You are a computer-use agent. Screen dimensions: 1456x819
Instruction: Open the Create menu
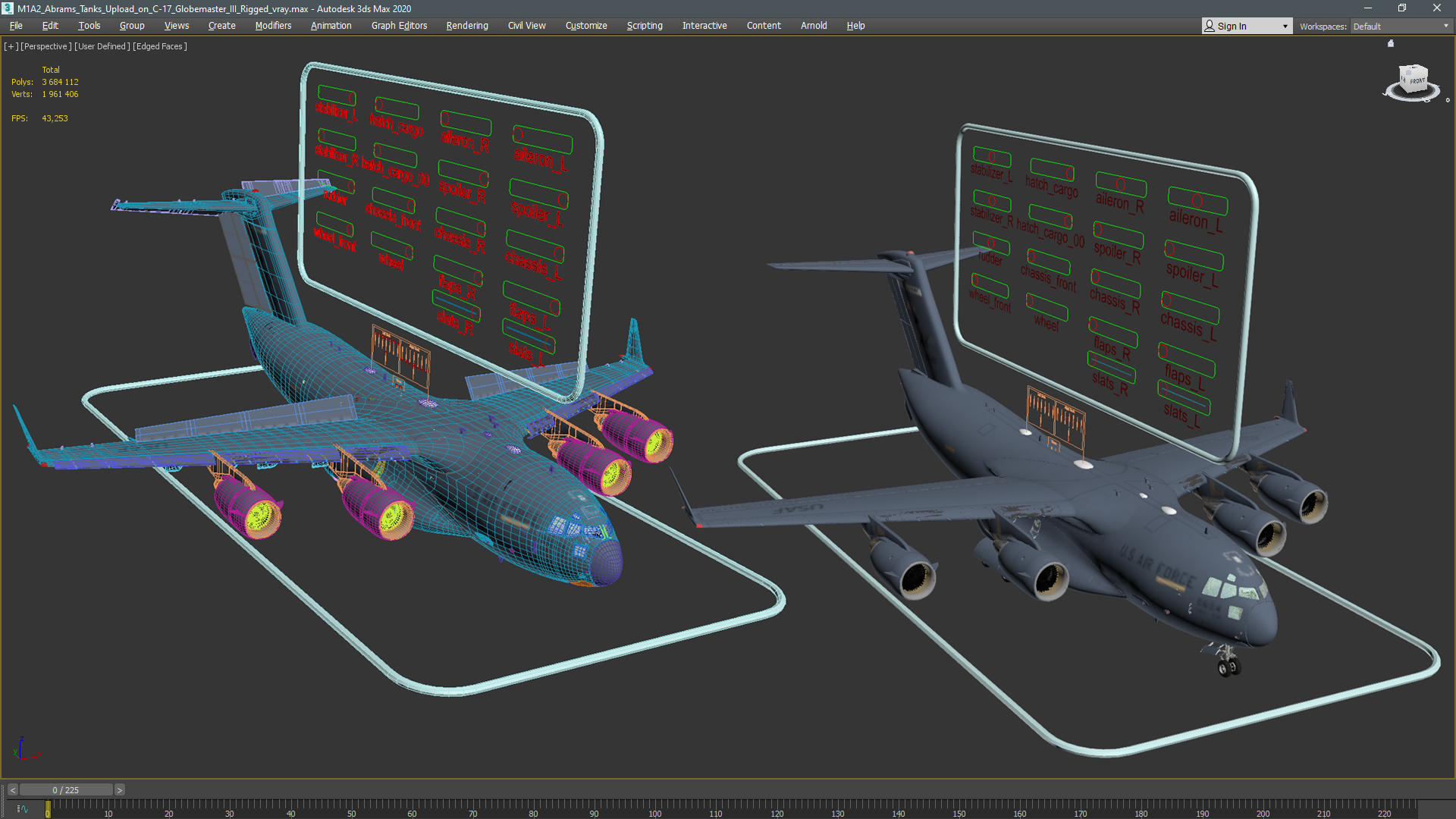tap(221, 26)
